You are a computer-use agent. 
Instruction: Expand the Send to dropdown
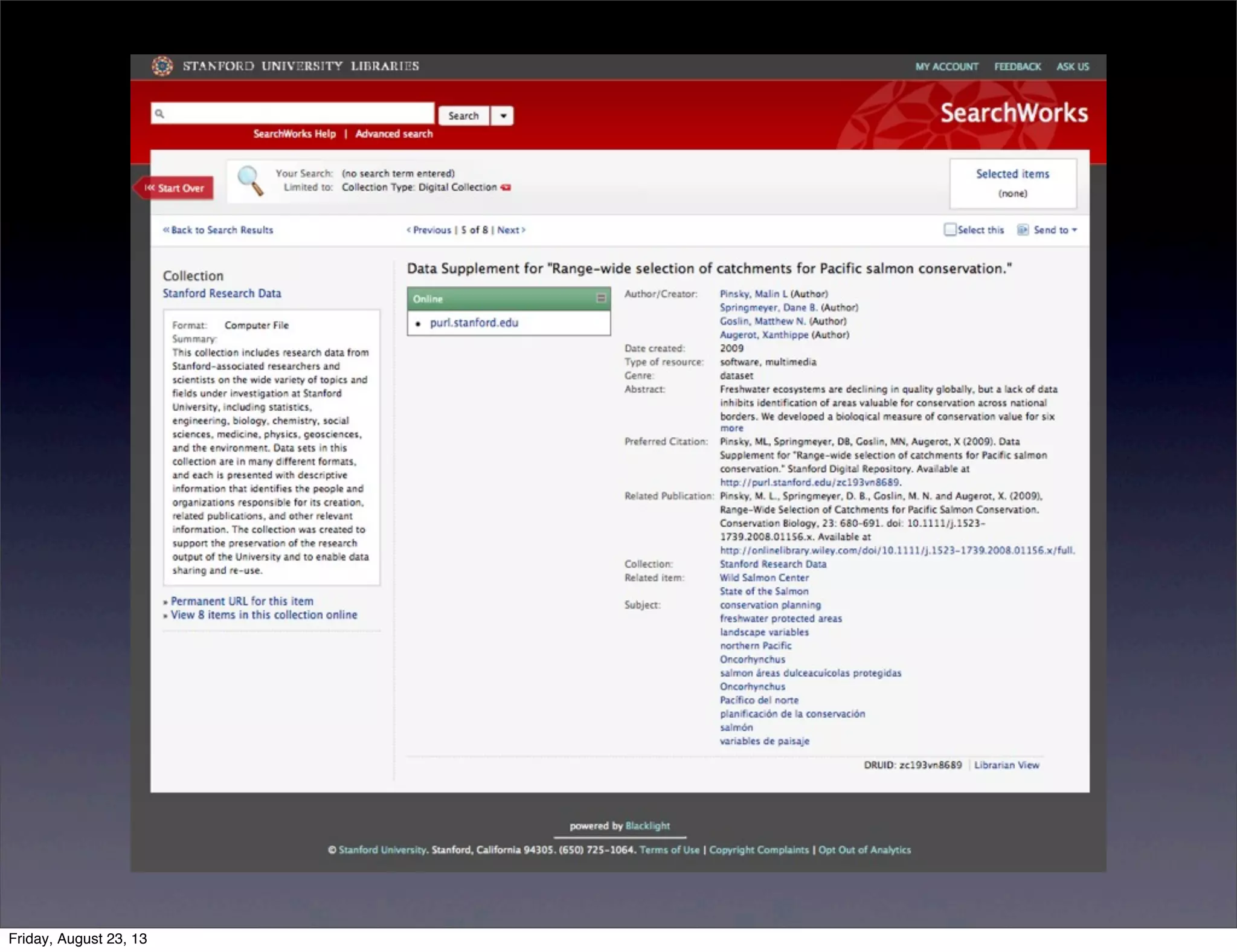point(1075,230)
